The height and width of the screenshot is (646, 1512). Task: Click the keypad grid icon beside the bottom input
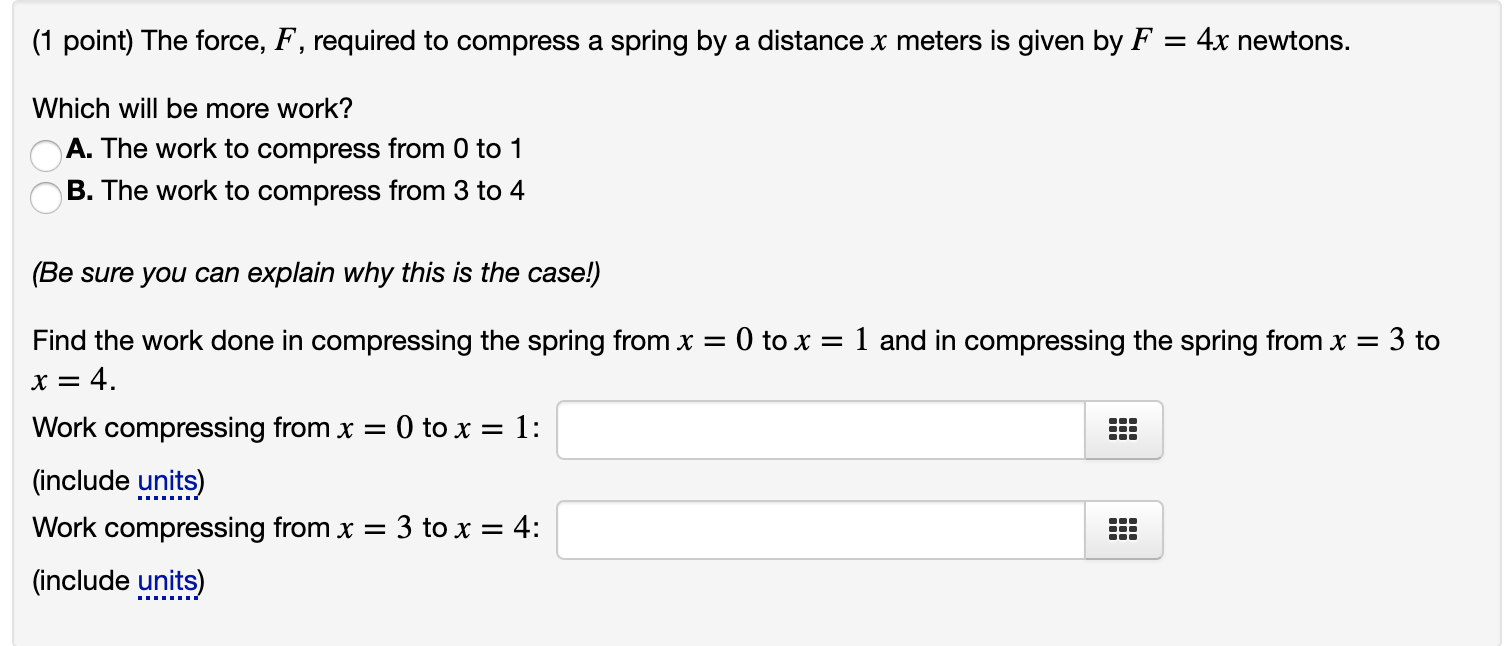[1123, 530]
